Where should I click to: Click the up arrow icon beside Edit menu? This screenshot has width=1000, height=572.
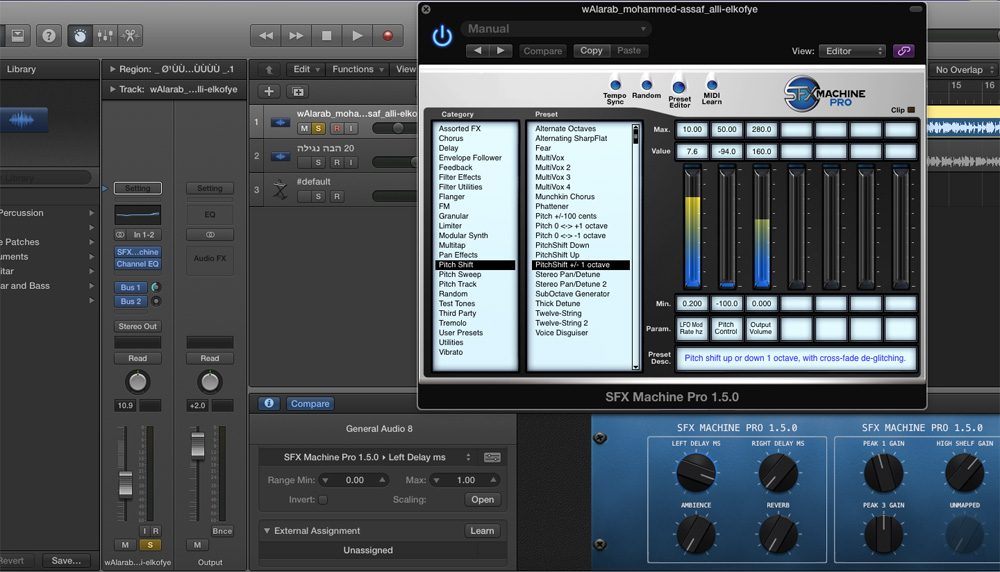tap(269, 70)
